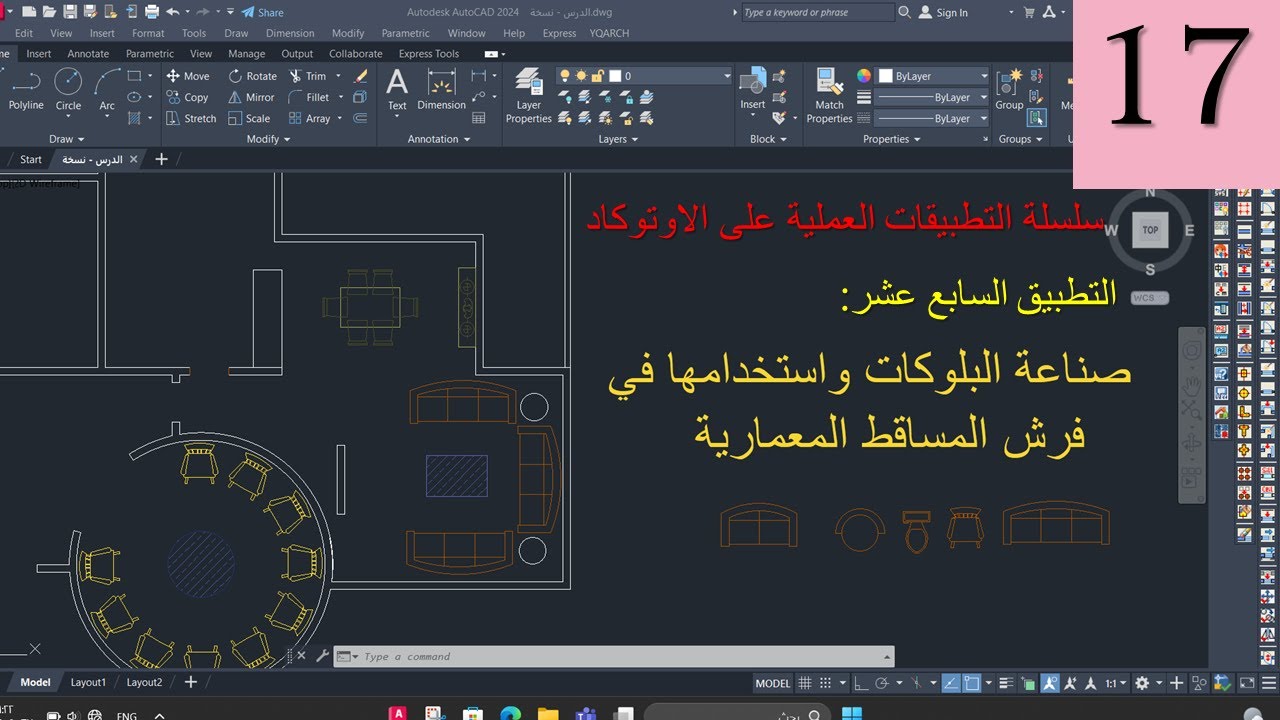Click the Rectangle tool icon

pyautogui.click(x=135, y=76)
